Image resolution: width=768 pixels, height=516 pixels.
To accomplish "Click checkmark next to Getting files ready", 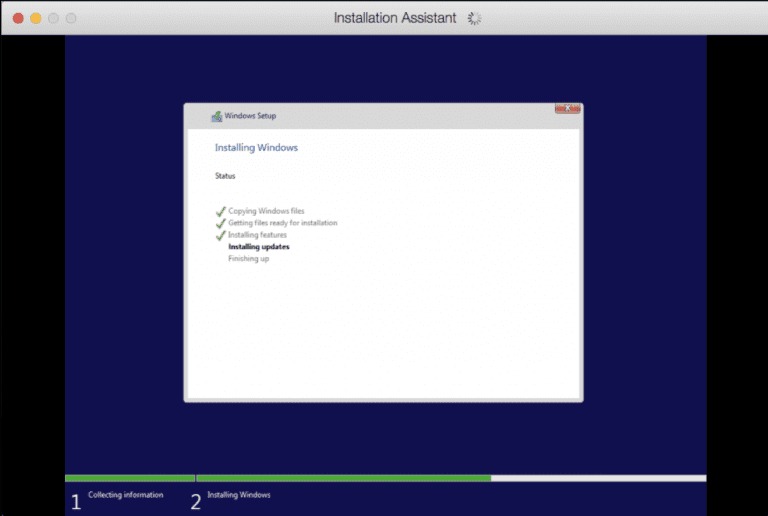I will tap(220, 224).
